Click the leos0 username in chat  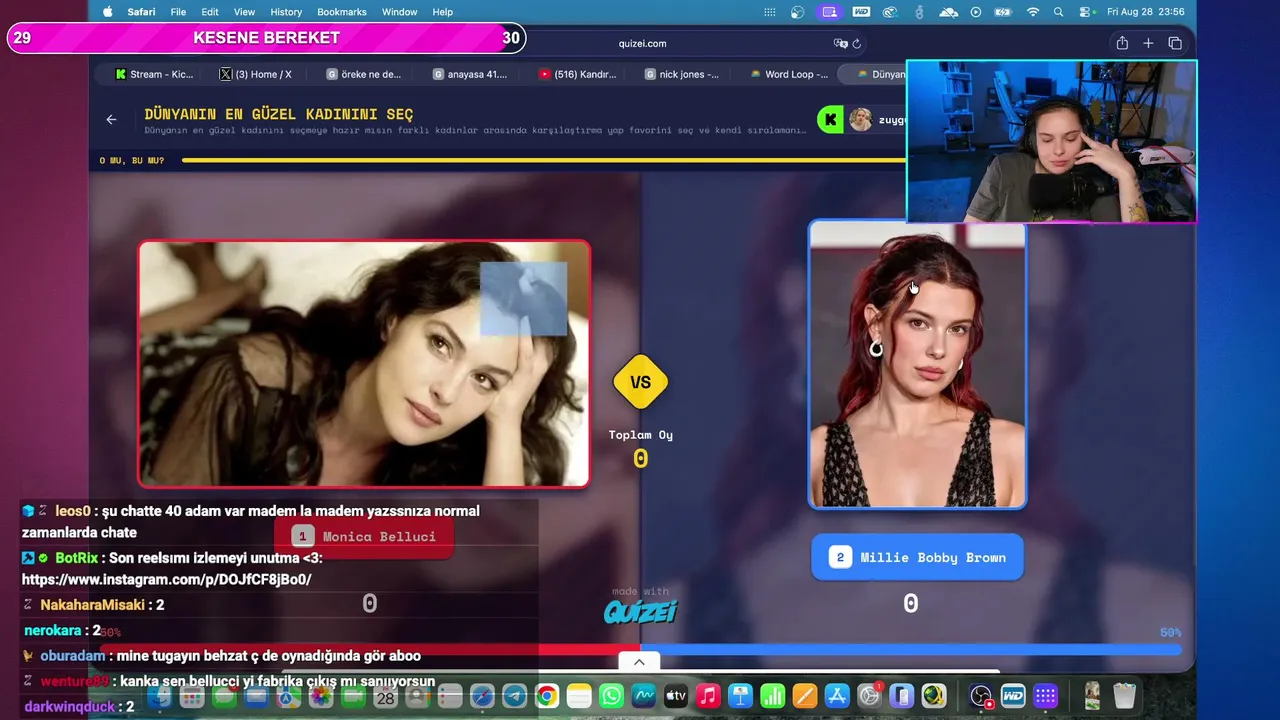73,511
